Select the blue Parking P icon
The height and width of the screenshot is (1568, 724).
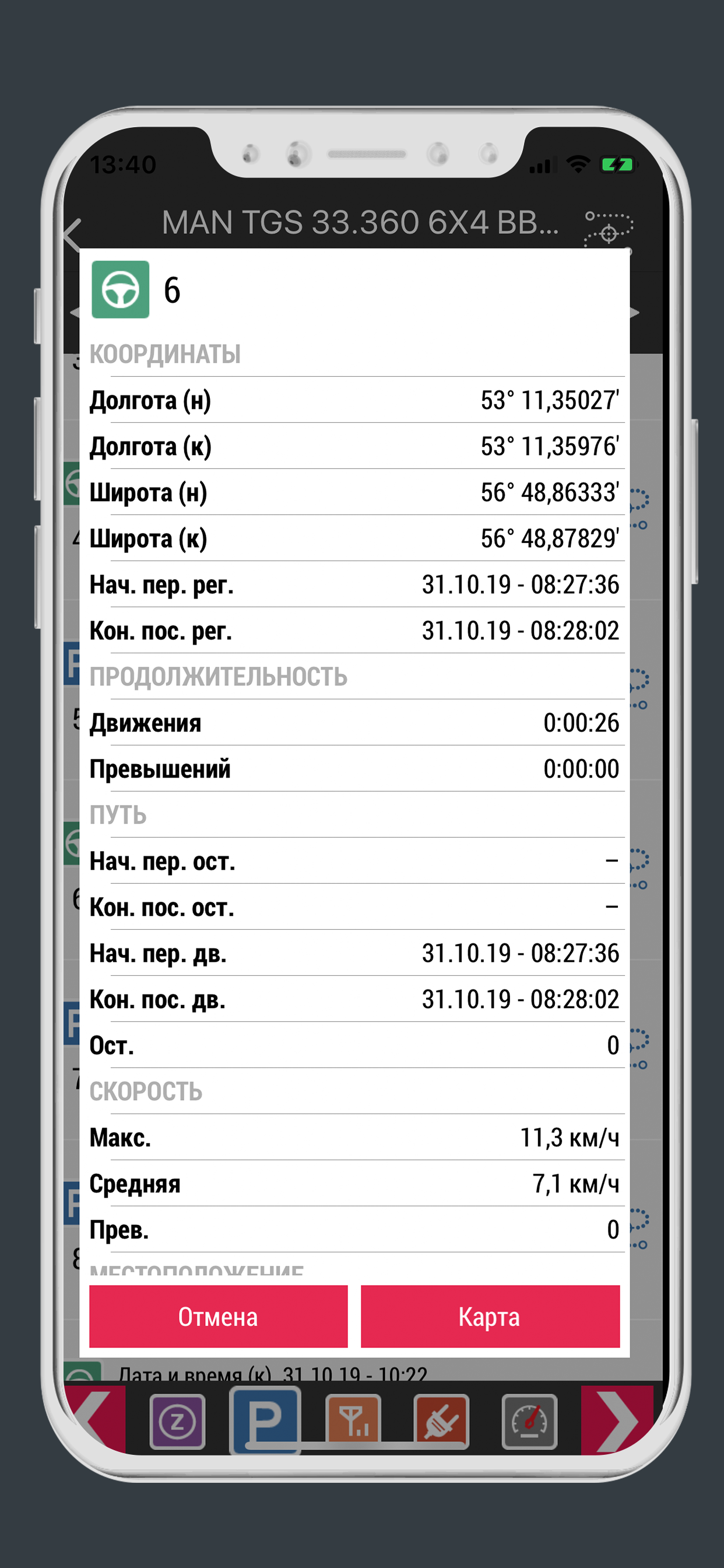tap(265, 1420)
